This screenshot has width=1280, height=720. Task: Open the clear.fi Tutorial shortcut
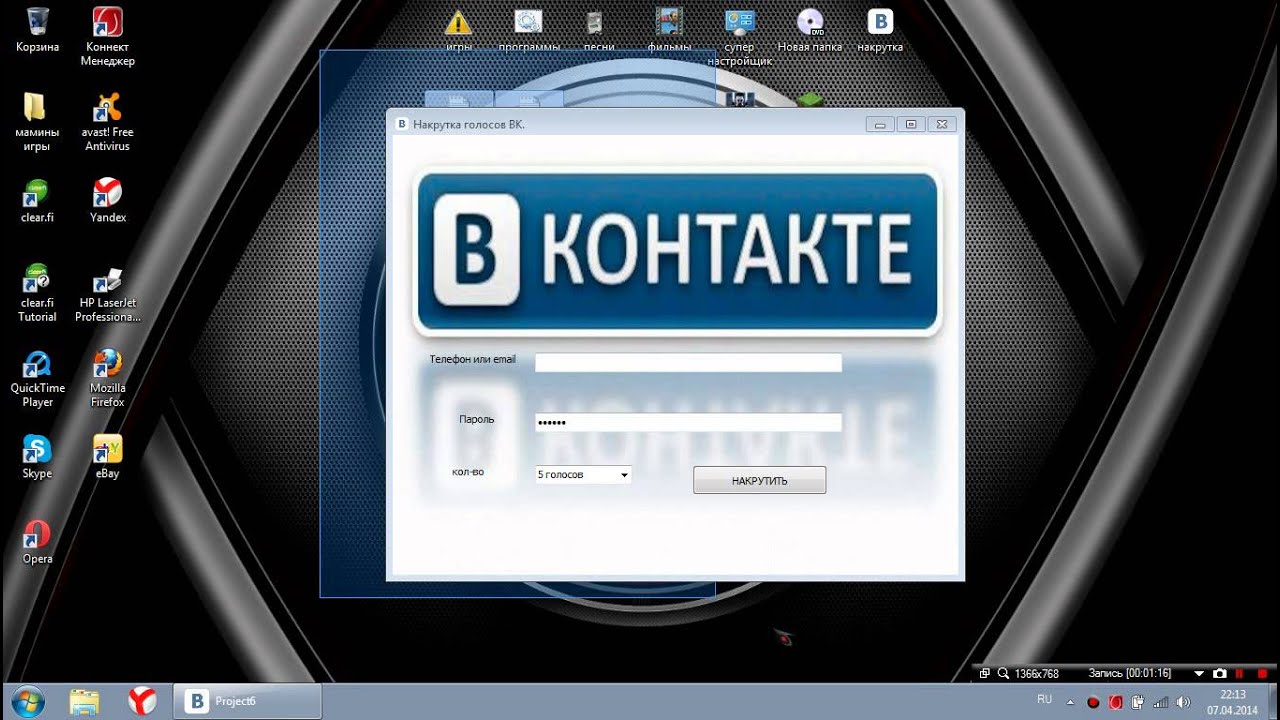coord(37,293)
